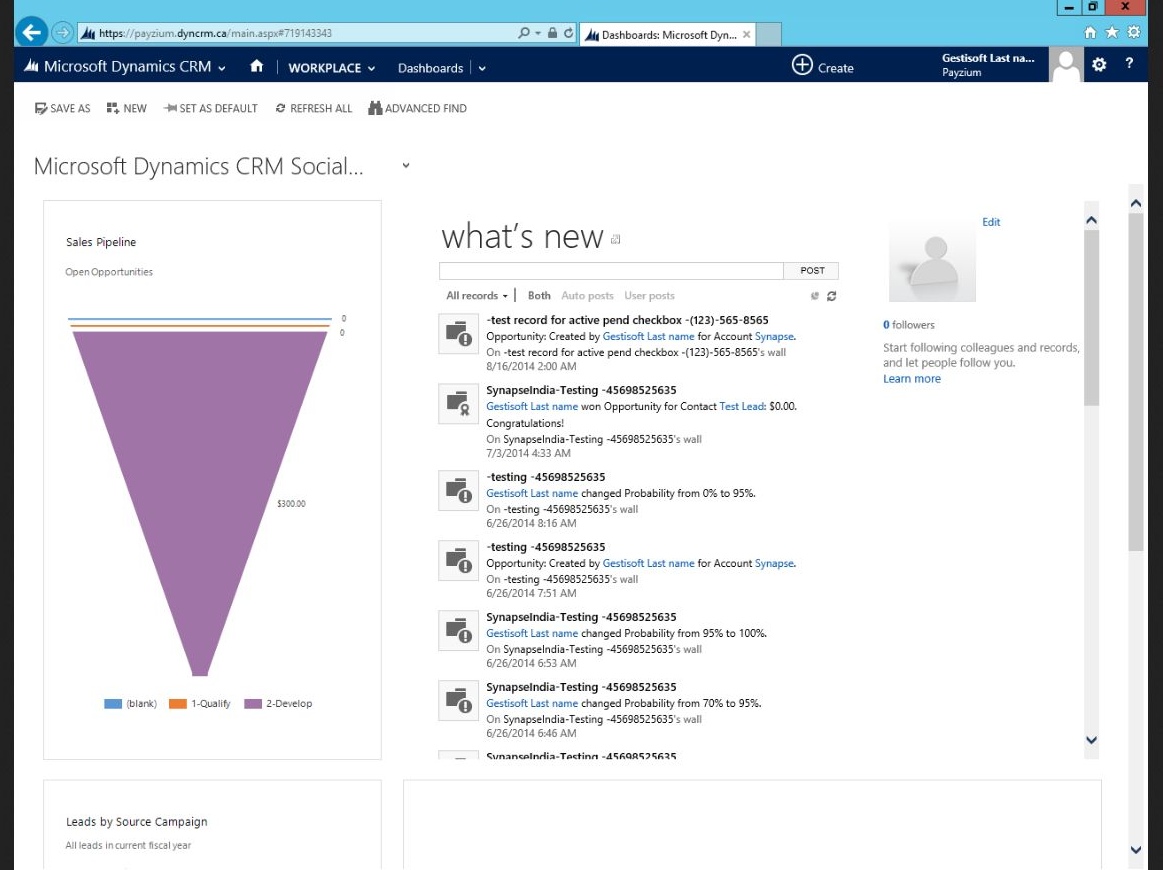Viewport: 1163px width, 870px height.
Task: Click the Home icon in CRM navigation bar
Action: tap(257, 67)
